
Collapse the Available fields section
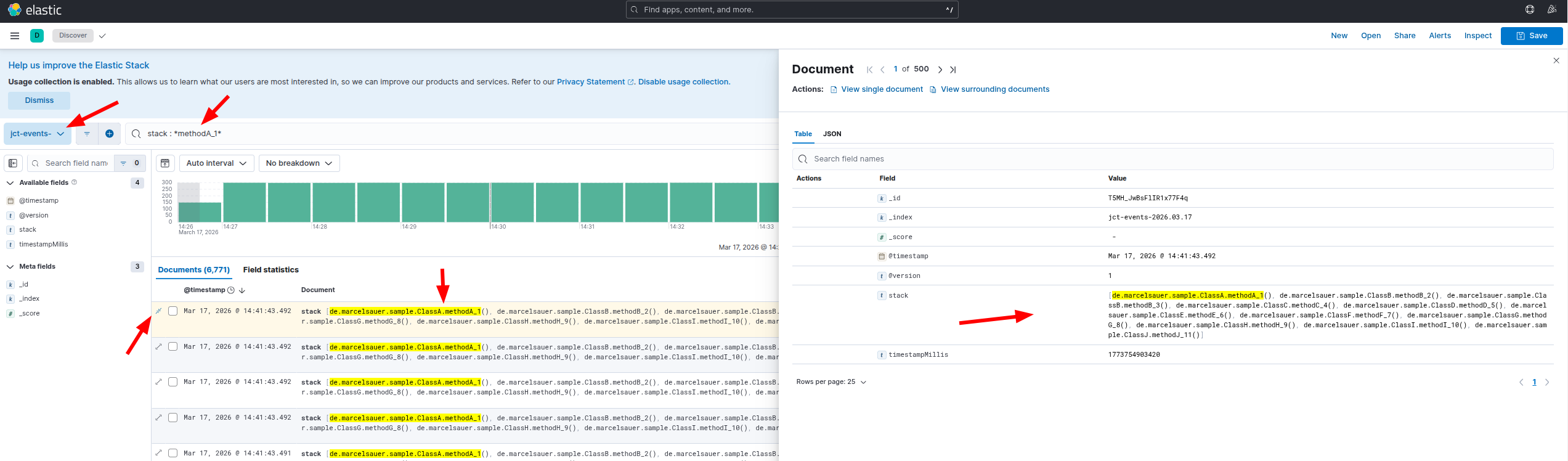tap(10, 183)
